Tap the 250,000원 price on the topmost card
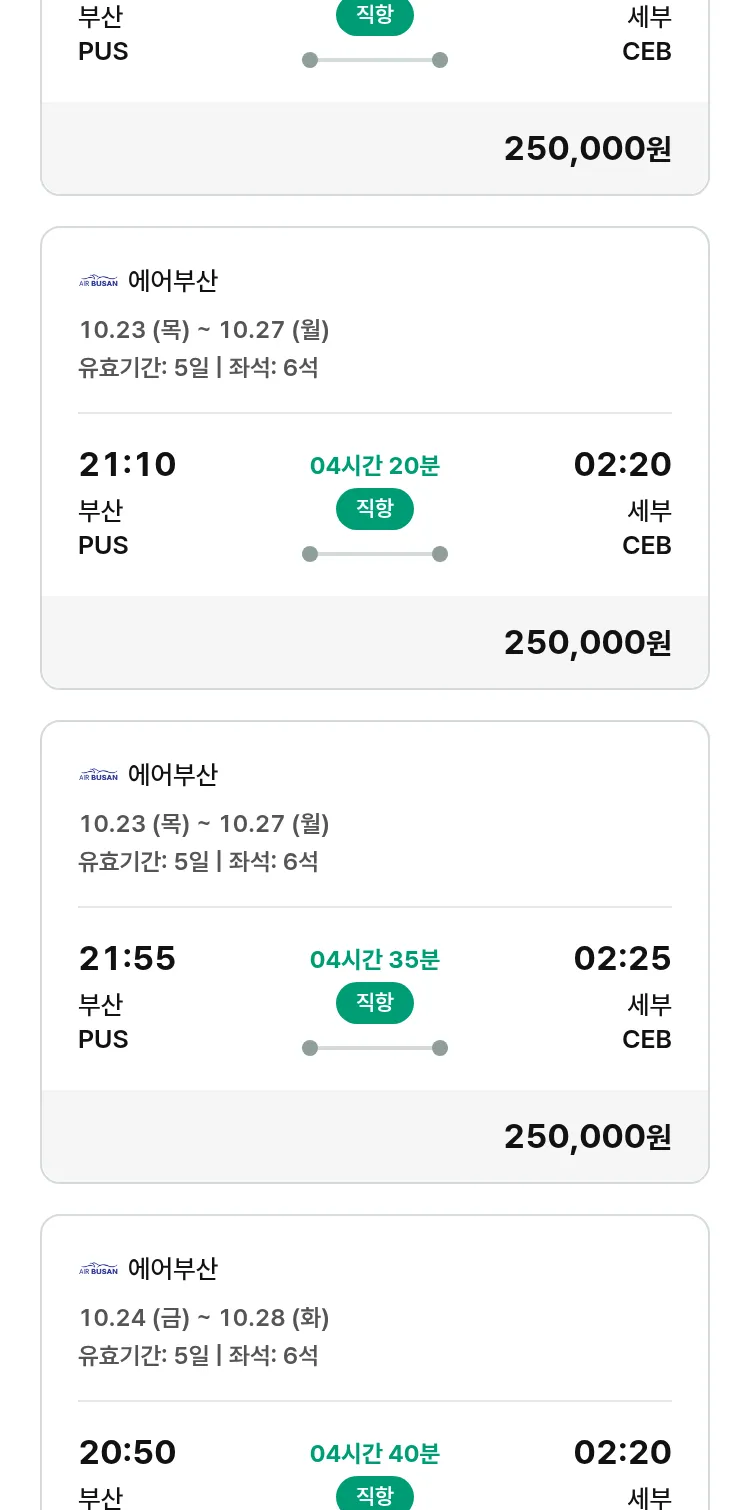 [x=587, y=149]
